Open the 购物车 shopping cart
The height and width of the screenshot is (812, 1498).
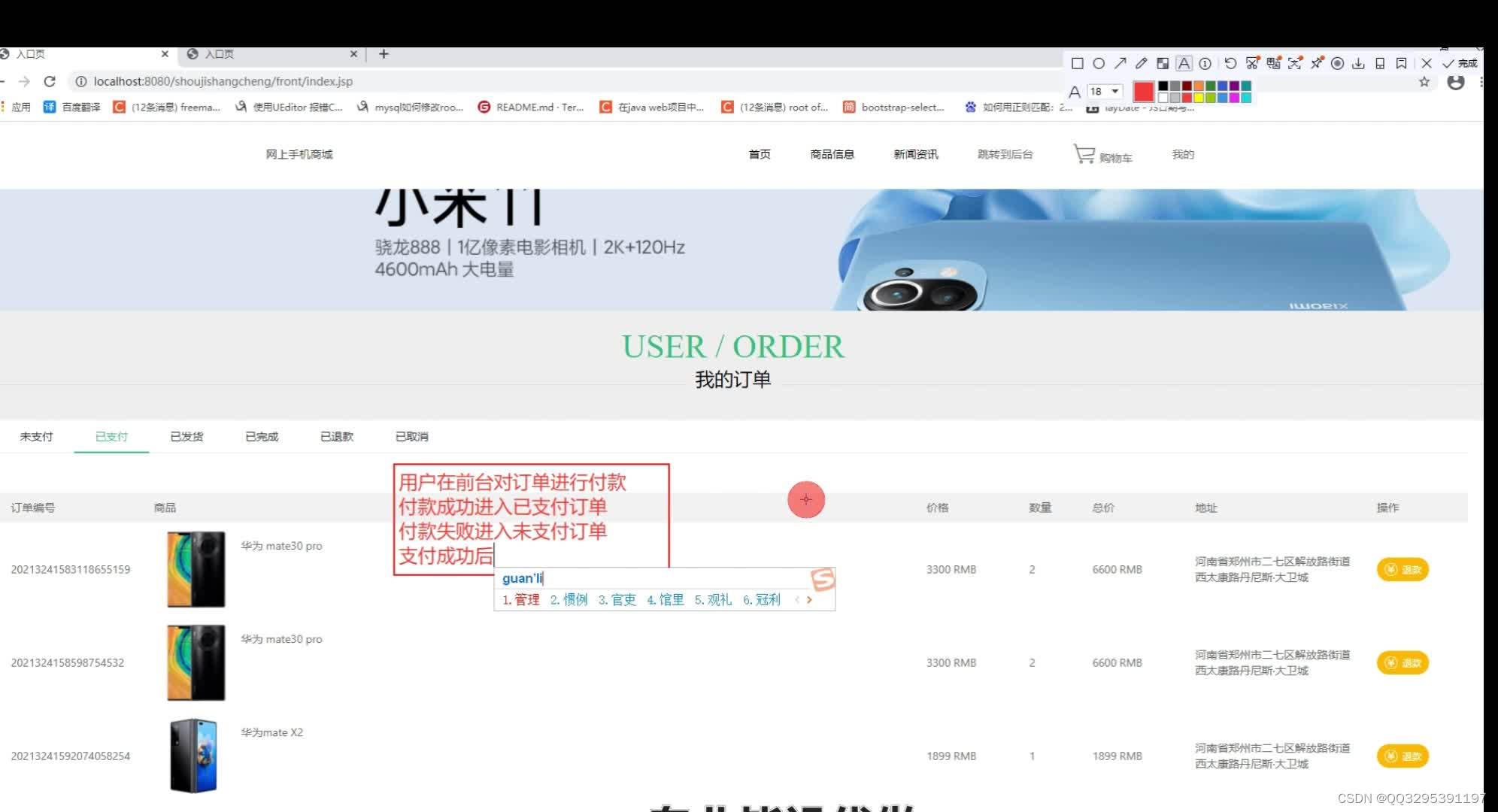[x=1102, y=155]
